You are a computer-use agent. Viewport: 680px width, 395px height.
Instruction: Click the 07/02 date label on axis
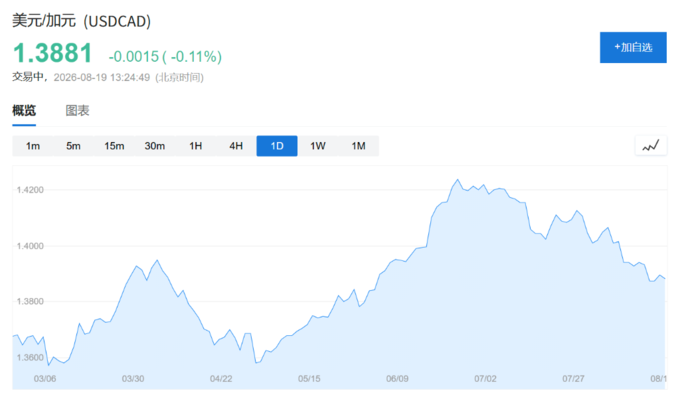click(485, 379)
